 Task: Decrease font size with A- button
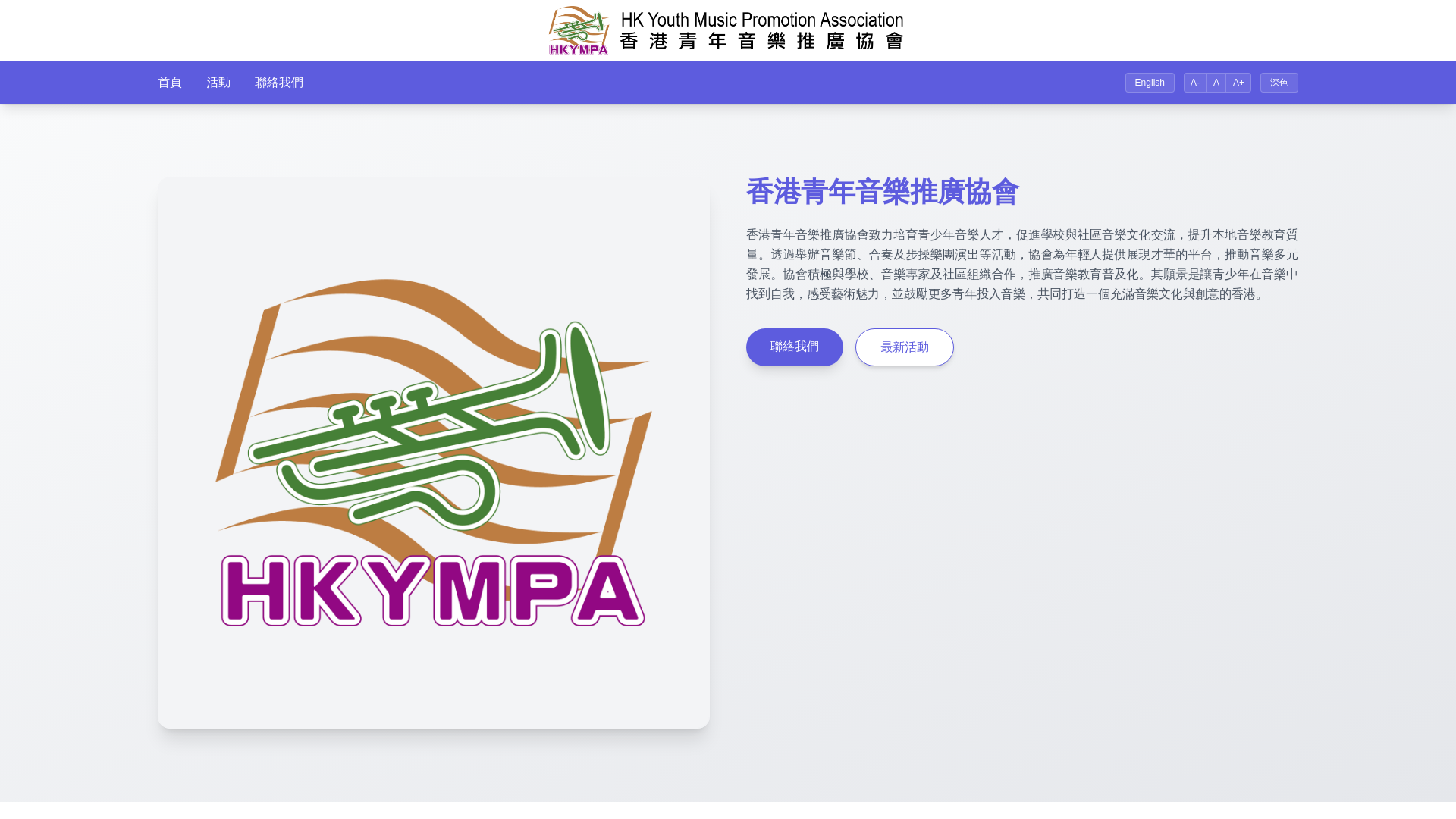1194,83
